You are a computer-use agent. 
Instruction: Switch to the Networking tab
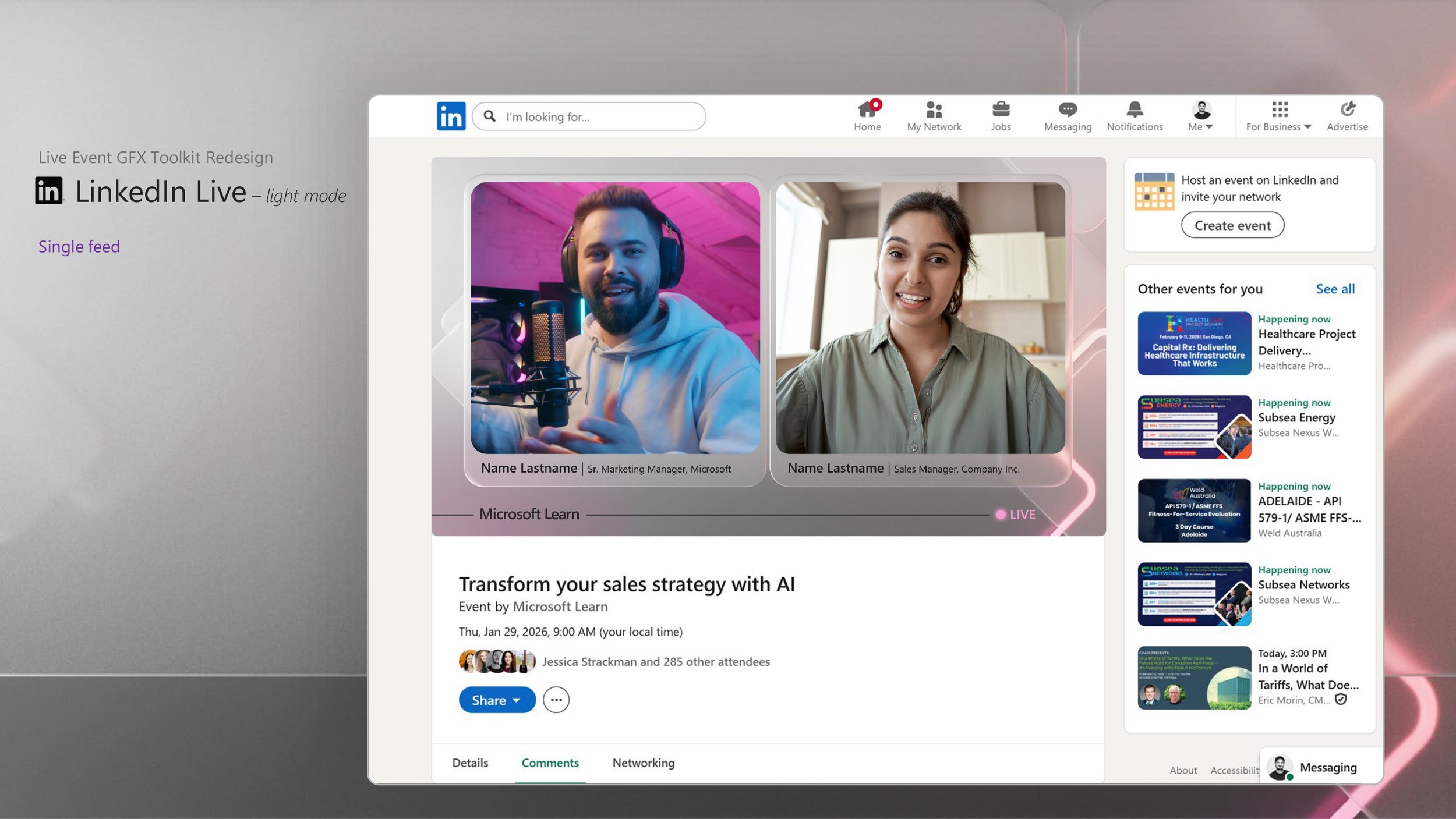tap(644, 763)
